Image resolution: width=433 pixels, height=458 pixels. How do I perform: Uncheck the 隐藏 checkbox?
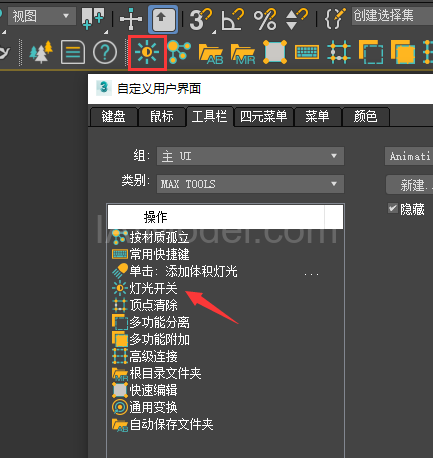click(x=393, y=208)
